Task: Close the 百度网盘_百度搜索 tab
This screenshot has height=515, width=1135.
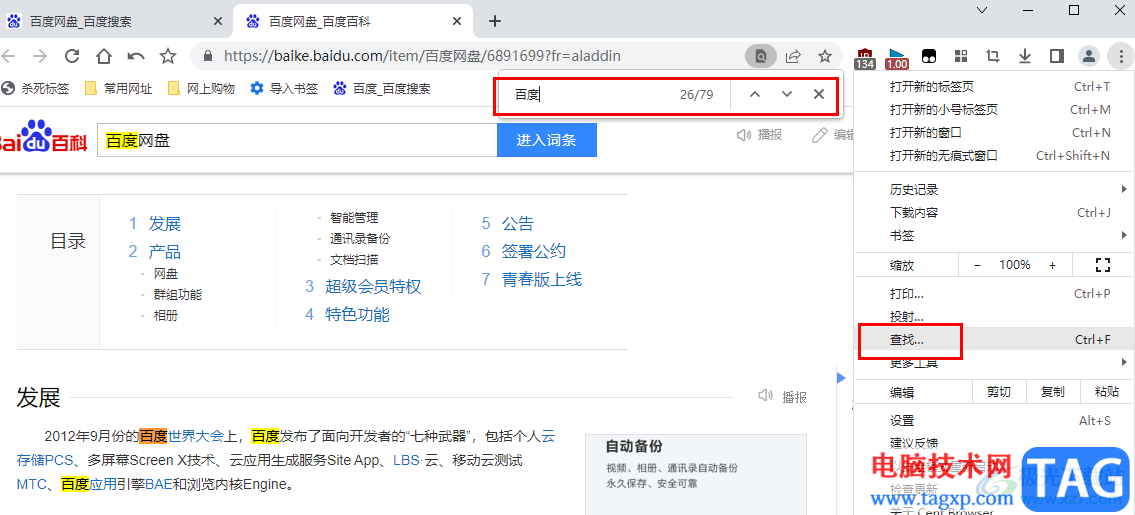Action: click(x=218, y=22)
